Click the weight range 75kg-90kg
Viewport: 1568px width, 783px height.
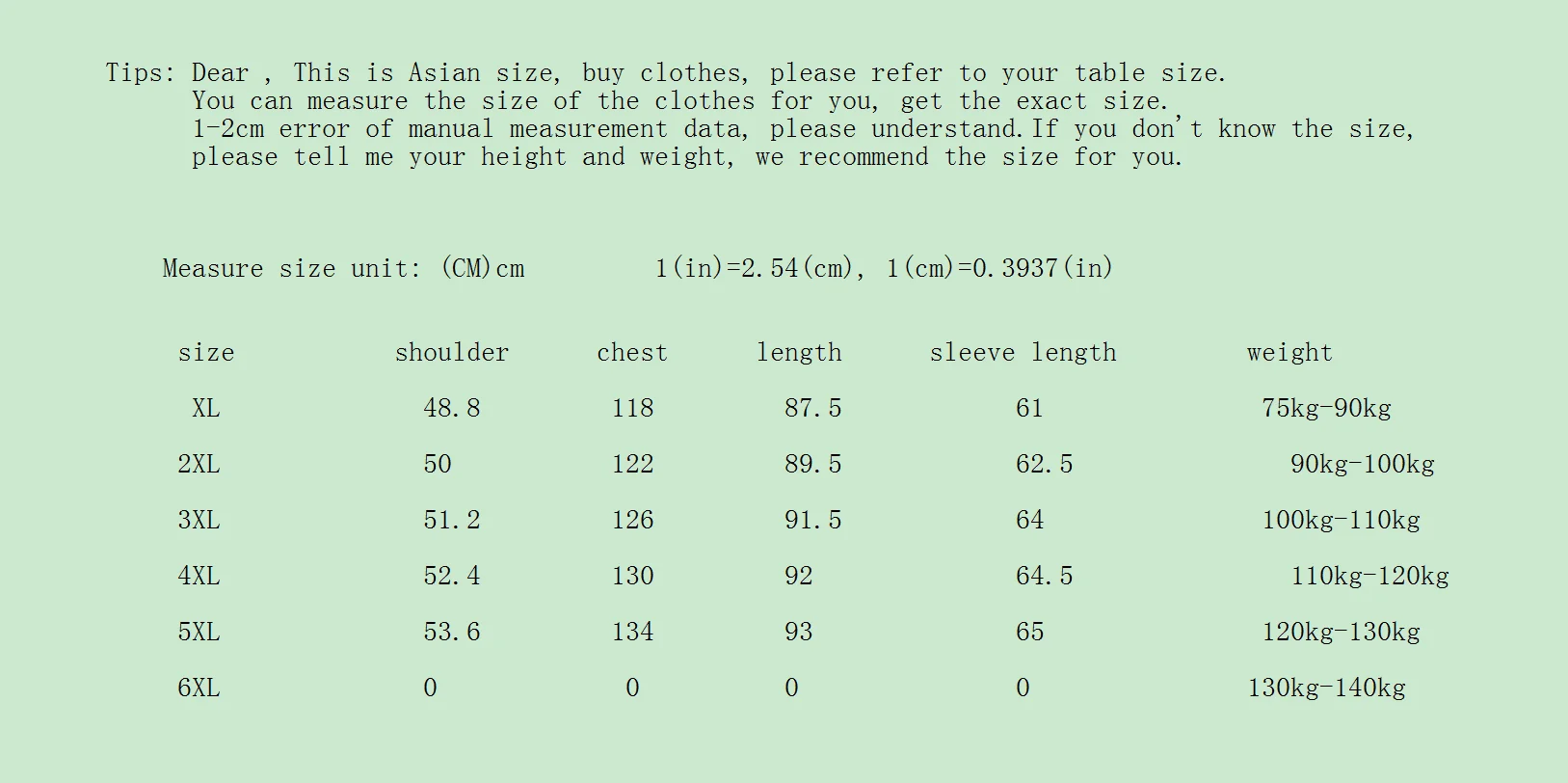[x=1326, y=408]
